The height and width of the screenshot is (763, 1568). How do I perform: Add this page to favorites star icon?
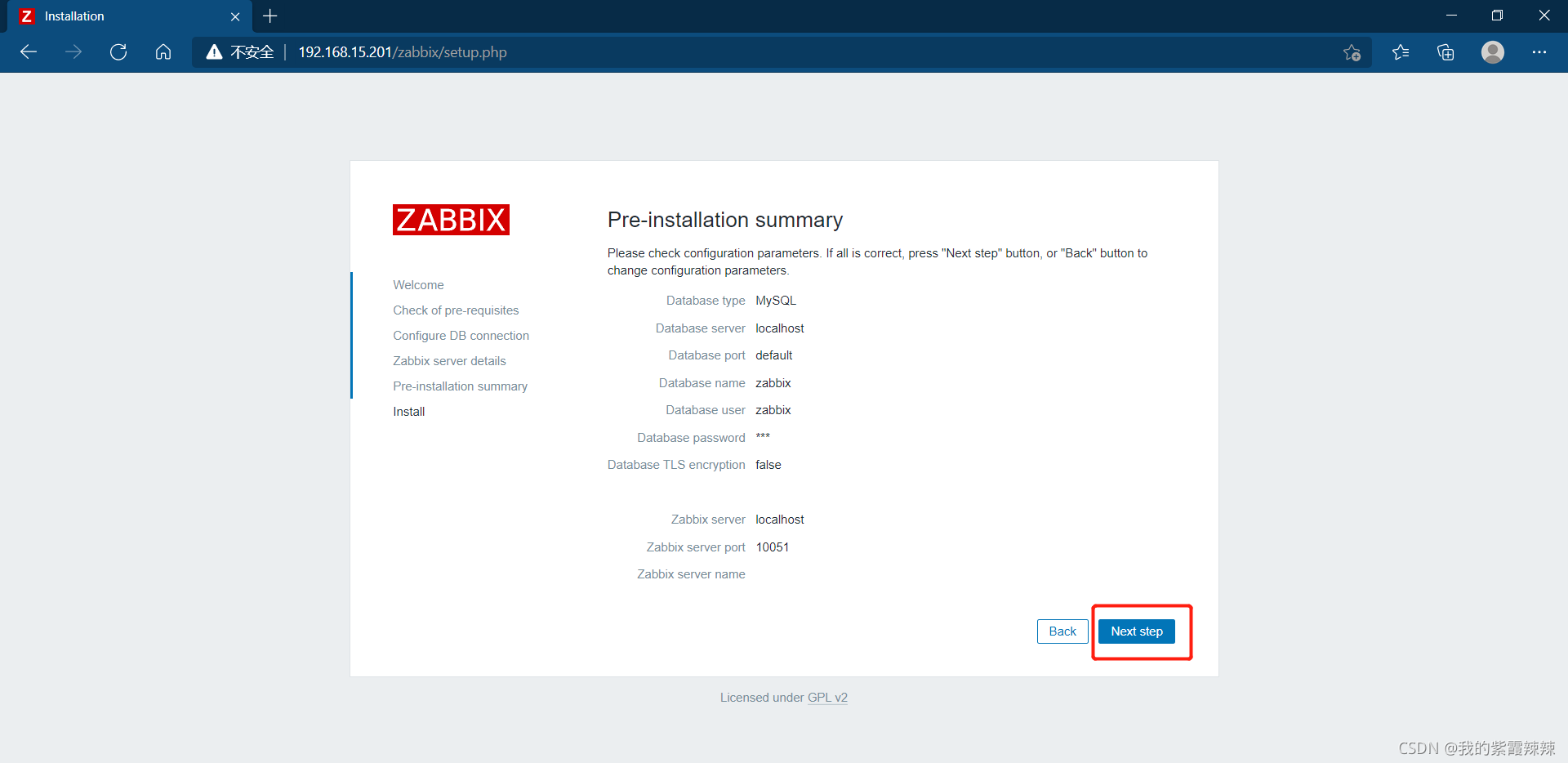coord(1352,52)
